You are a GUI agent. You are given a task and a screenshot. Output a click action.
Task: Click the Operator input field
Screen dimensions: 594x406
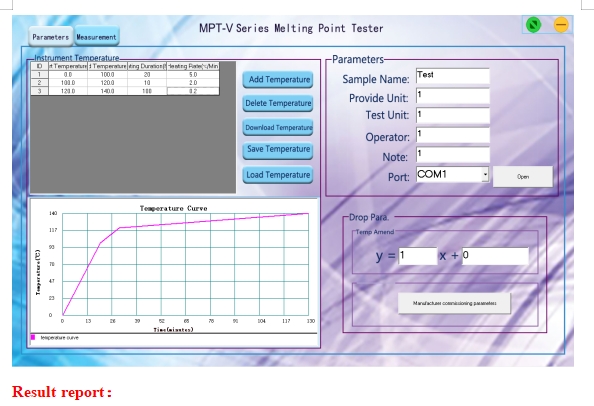(x=453, y=135)
